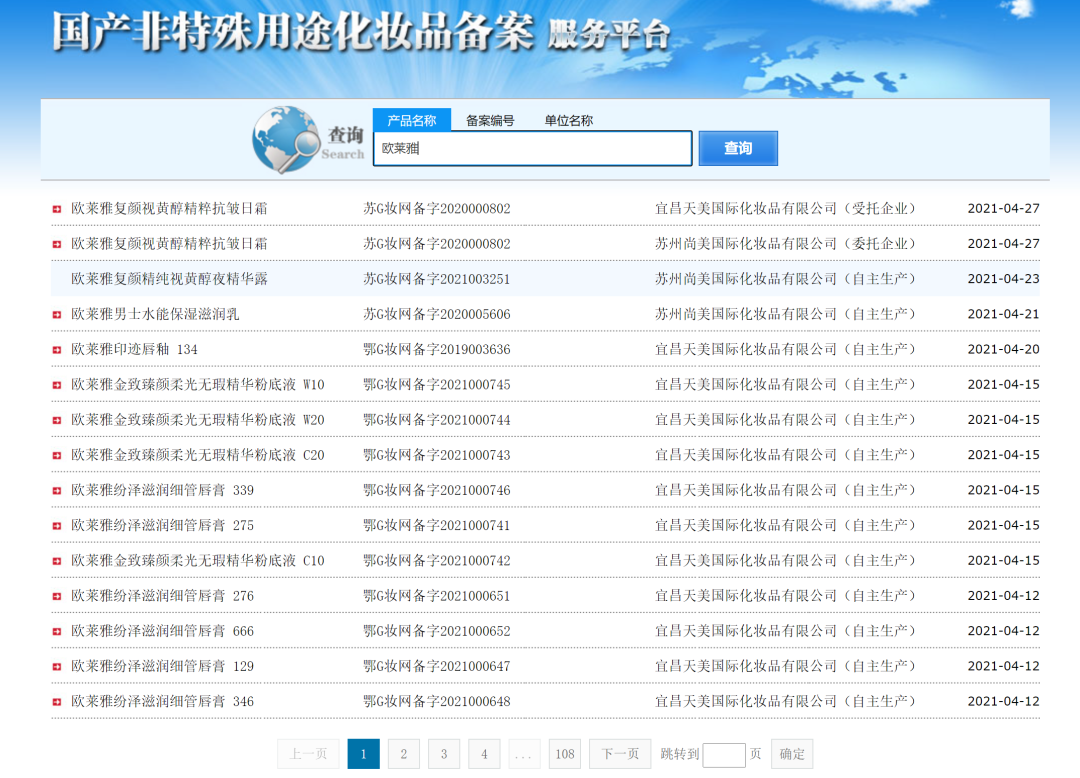The height and width of the screenshot is (778, 1080).
Task: Go to page 4 in pagination
Action: (x=484, y=754)
